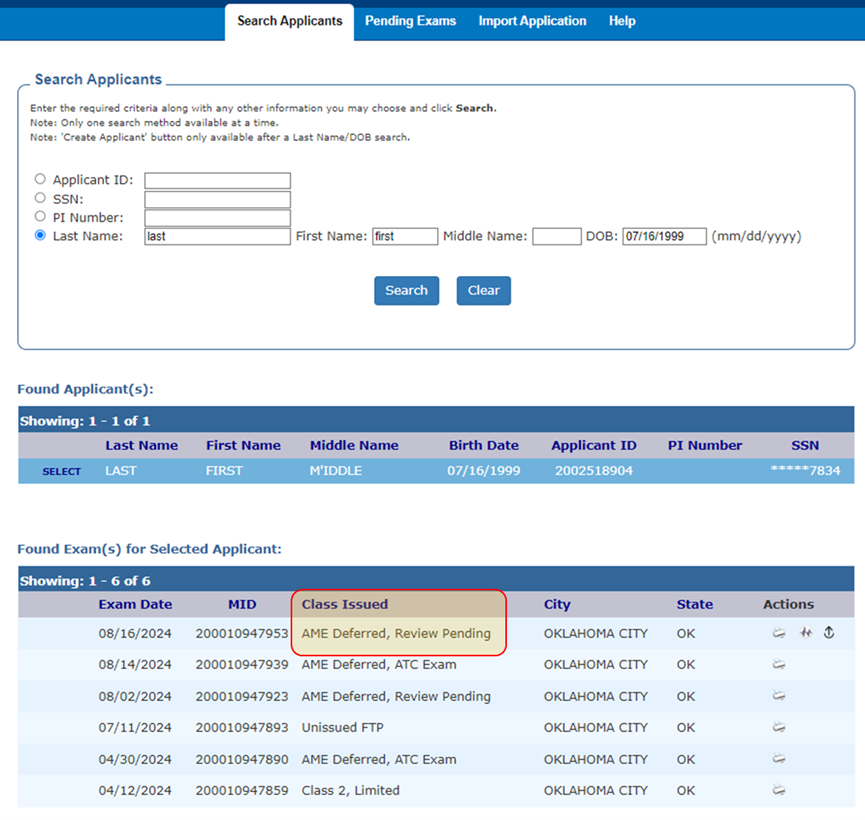865x820 pixels.
Task: Click 'AME Deferred, Review Pending' for 08/02/2024
Action: [396, 696]
